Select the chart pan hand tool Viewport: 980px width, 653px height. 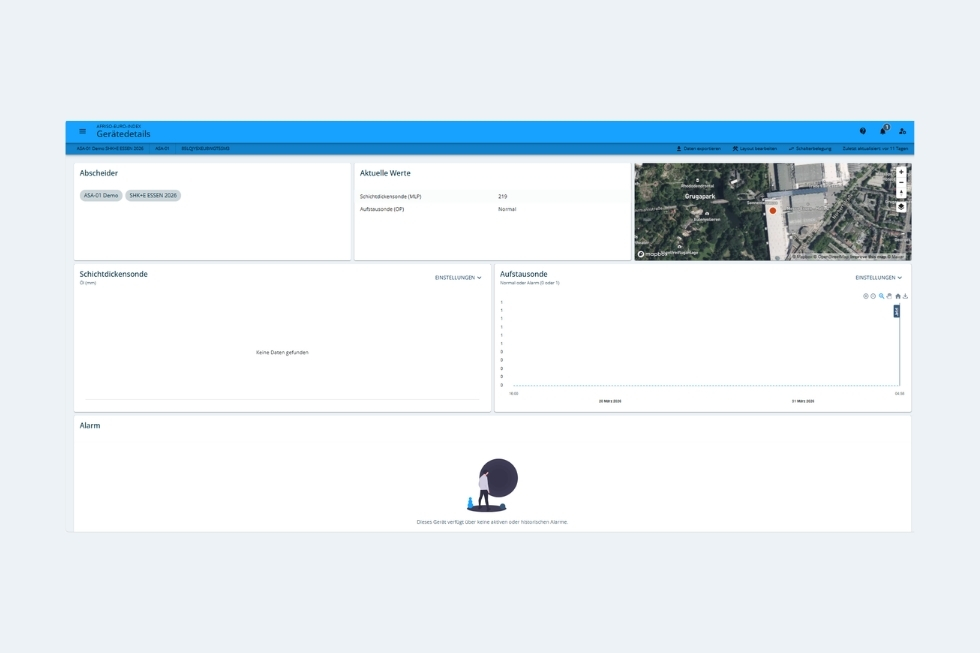point(889,296)
